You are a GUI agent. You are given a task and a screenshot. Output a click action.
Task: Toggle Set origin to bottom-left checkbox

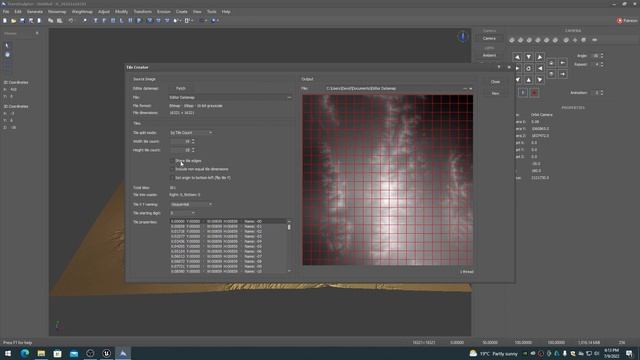pos(172,178)
